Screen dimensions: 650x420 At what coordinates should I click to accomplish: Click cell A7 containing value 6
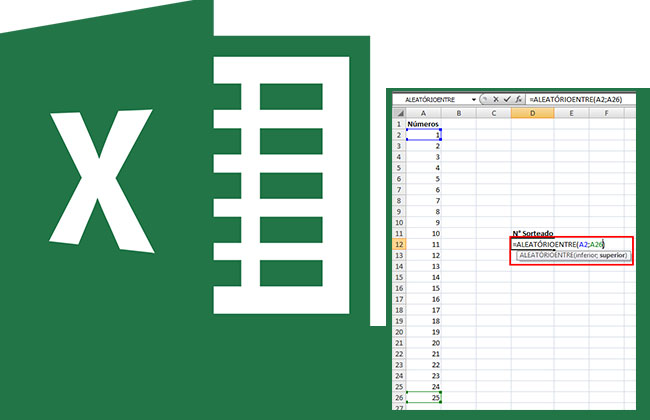tap(423, 190)
